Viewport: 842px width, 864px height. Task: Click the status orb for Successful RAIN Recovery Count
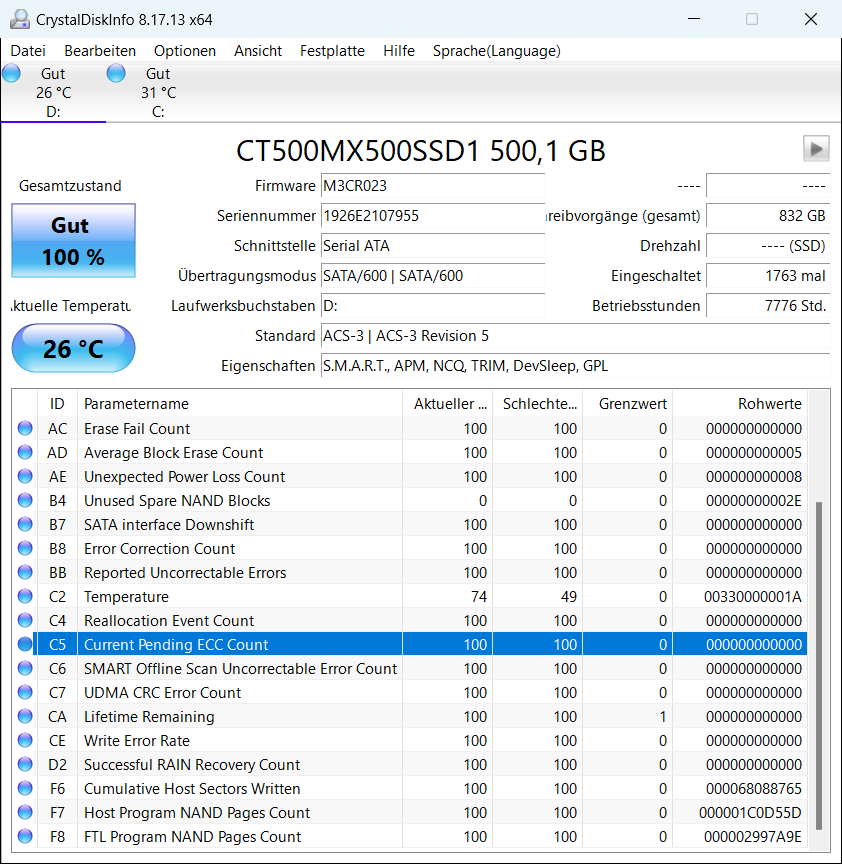click(x=25, y=764)
